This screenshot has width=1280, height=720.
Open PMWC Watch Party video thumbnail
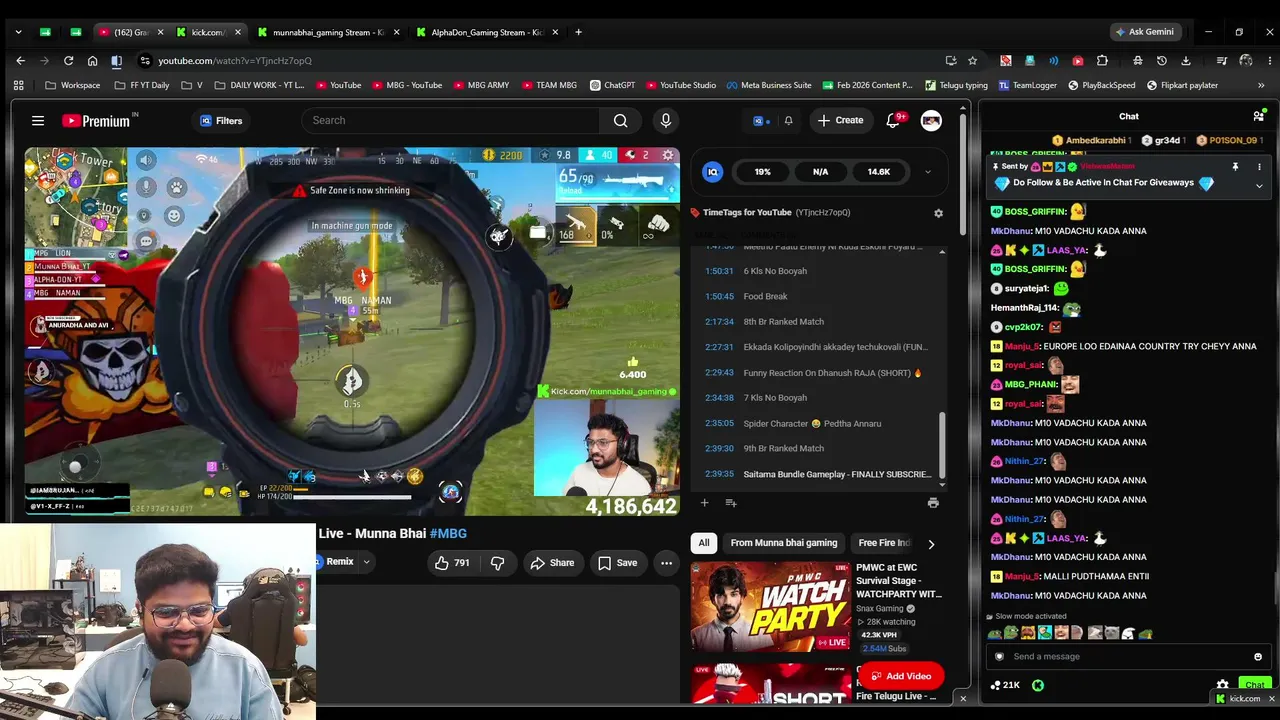pos(771,607)
